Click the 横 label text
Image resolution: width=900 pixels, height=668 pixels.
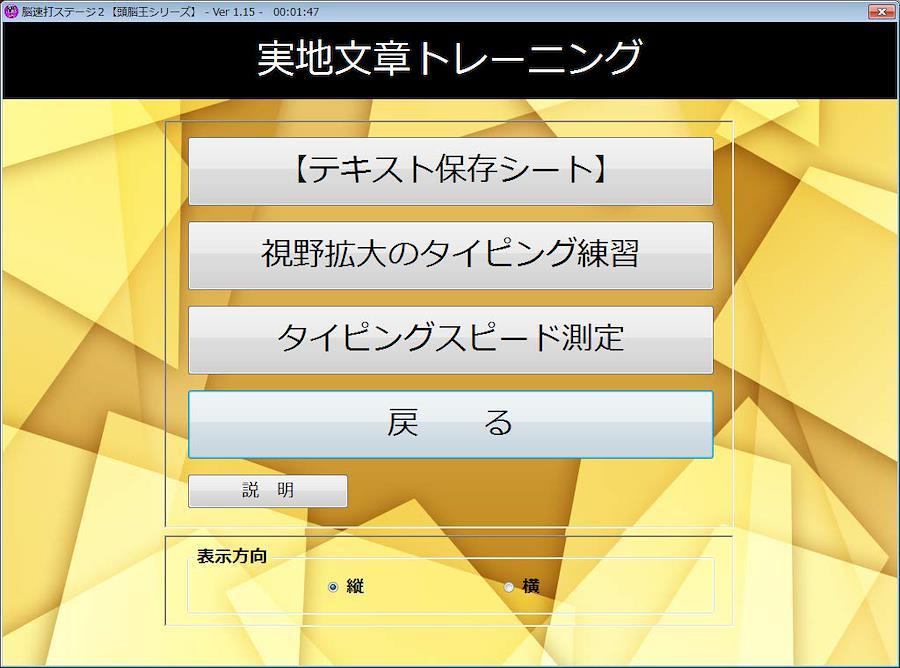pyautogui.click(x=531, y=587)
